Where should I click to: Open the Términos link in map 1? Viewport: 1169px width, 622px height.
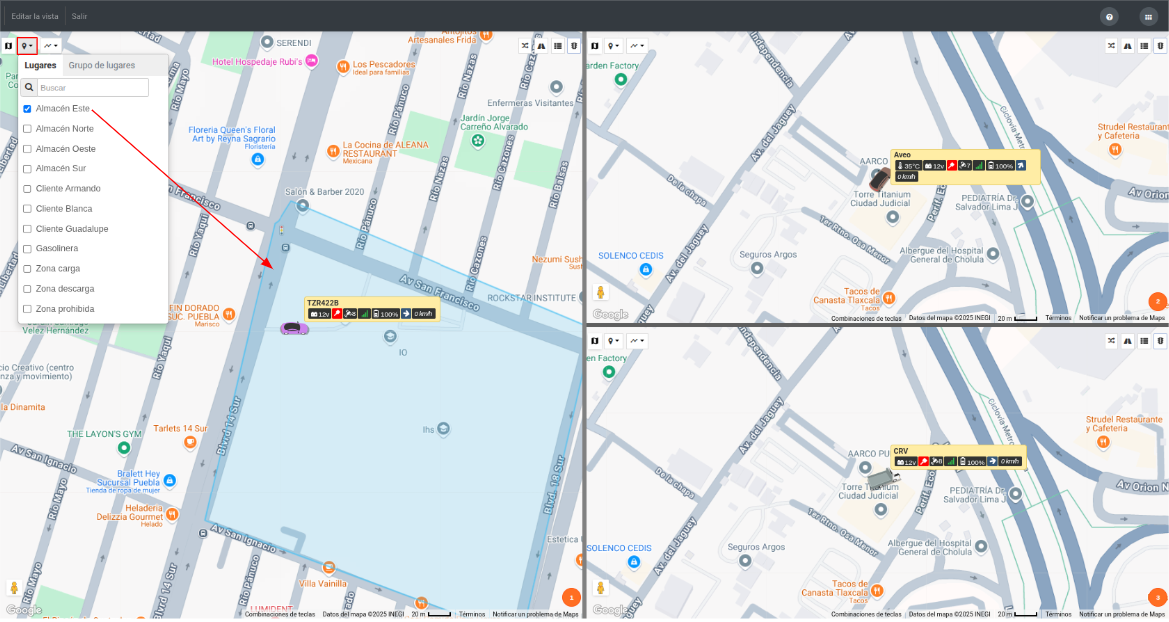pyautogui.click(x=472, y=615)
